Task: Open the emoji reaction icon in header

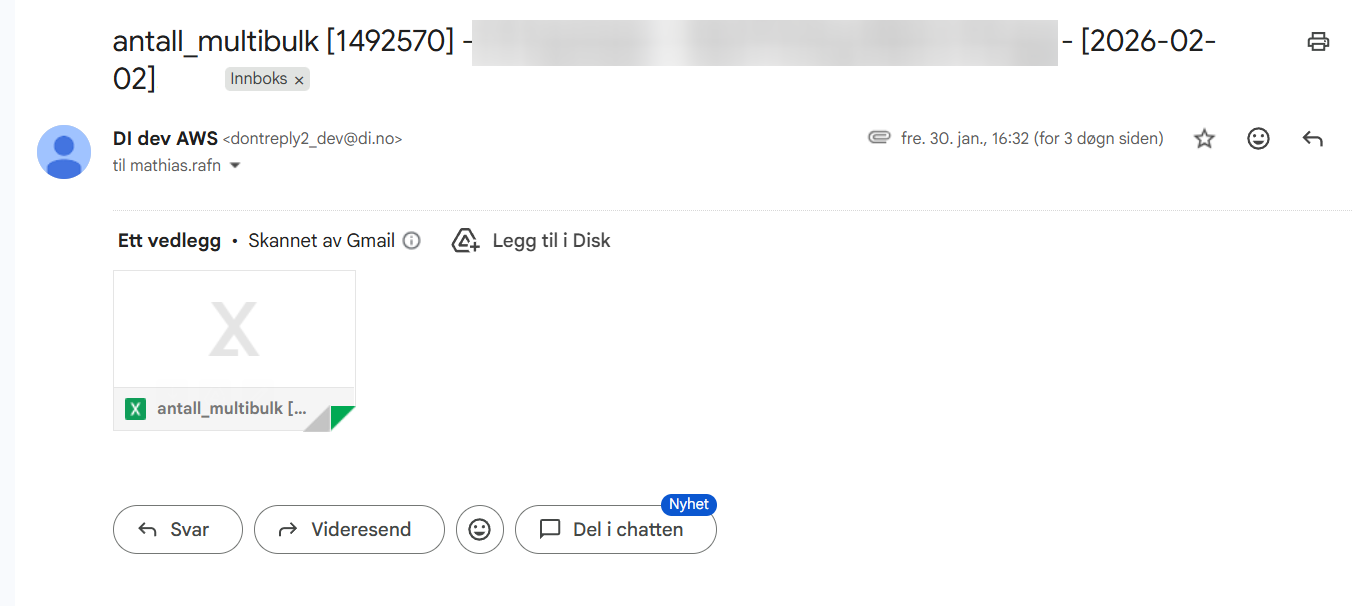Action: click(1258, 139)
